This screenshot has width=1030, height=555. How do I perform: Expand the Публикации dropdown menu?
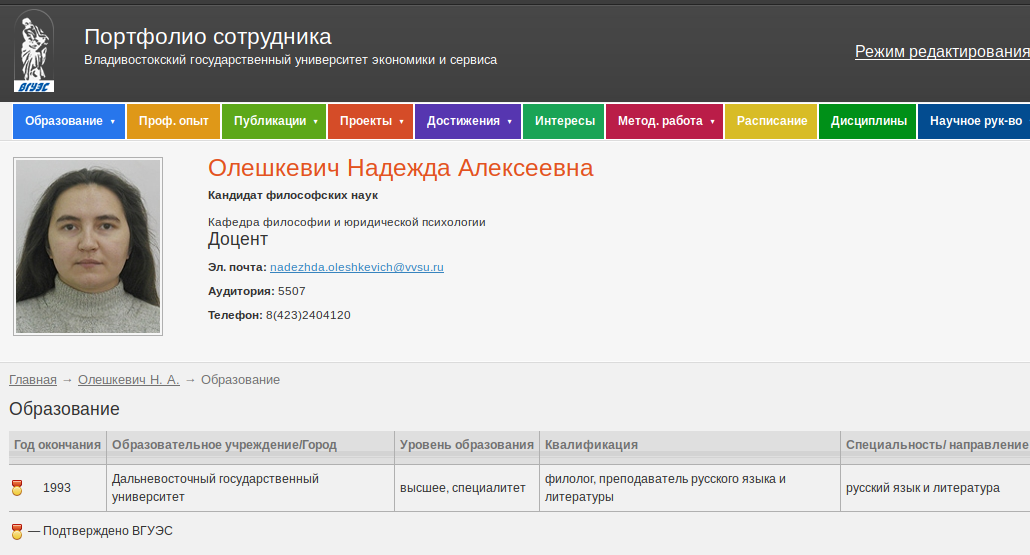[274, 121]
